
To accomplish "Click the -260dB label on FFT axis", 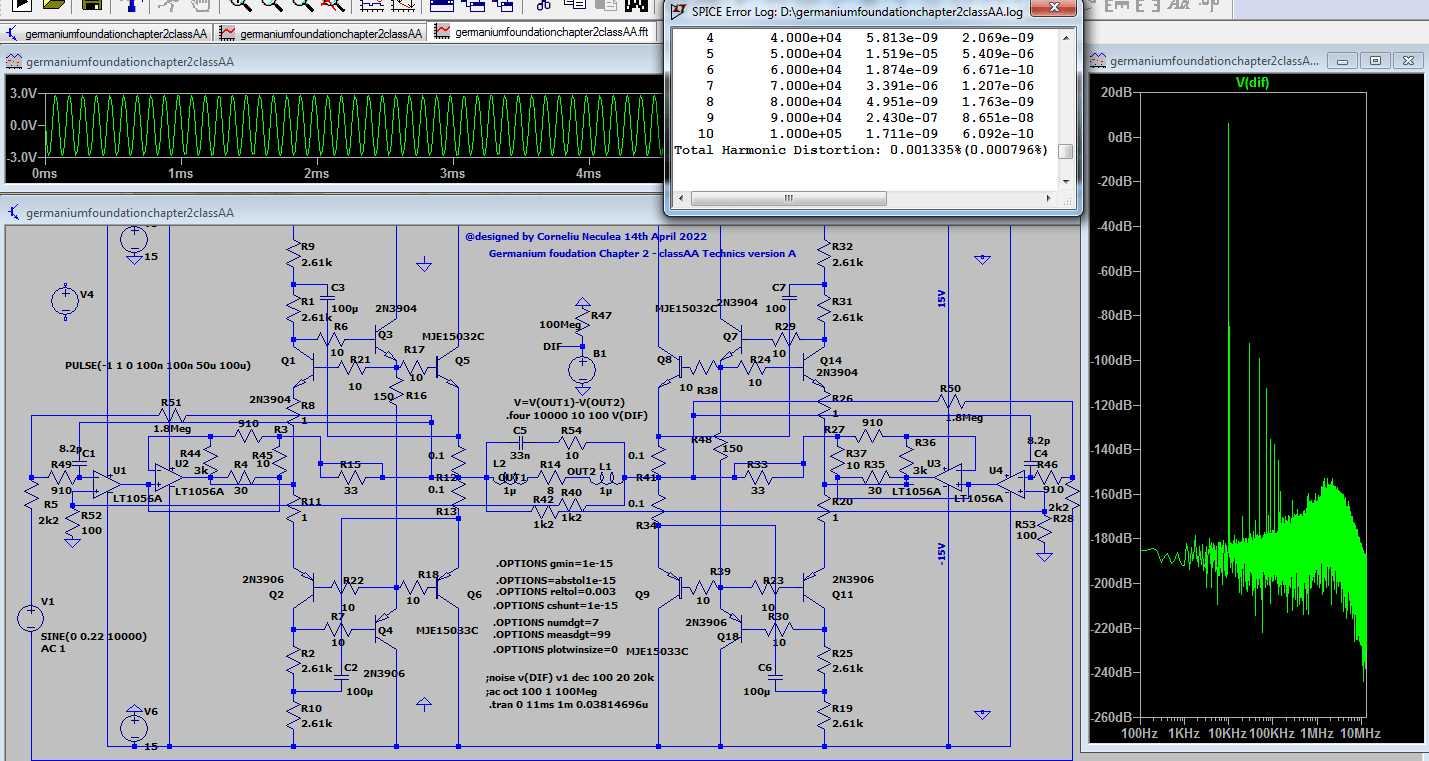I will pyautogui.click(x=1110, y=717).
